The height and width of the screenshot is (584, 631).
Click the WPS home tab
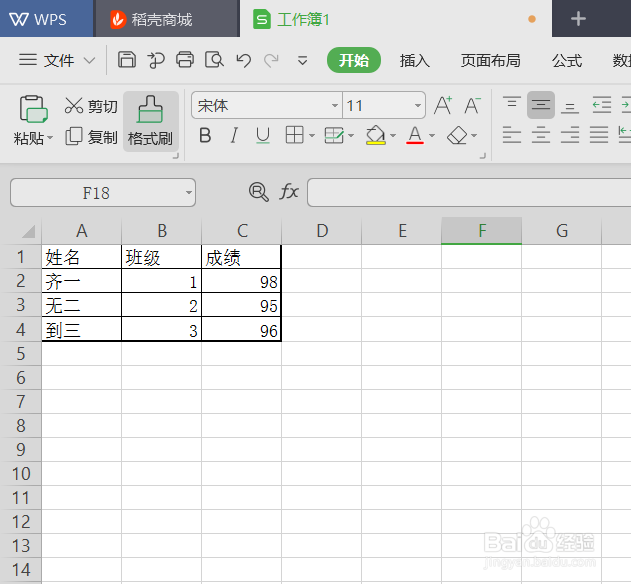coord(47,19)
